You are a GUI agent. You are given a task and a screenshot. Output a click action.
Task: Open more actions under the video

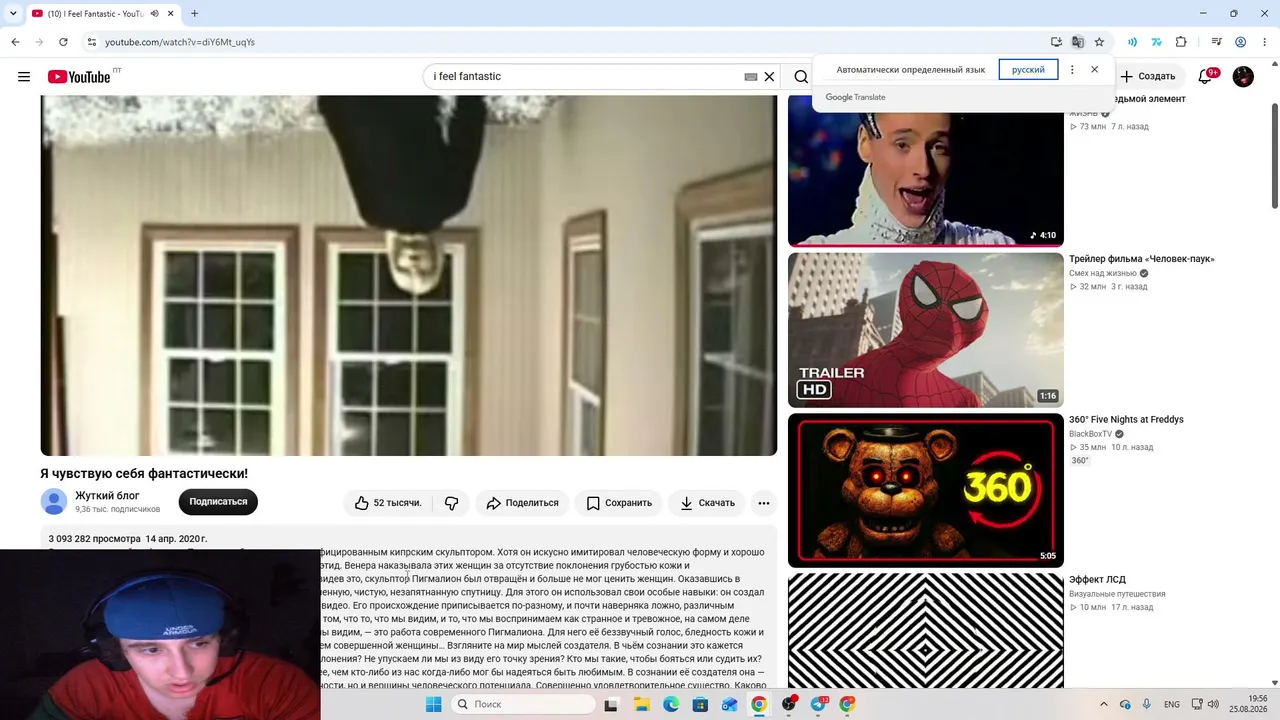pos(764,503)
